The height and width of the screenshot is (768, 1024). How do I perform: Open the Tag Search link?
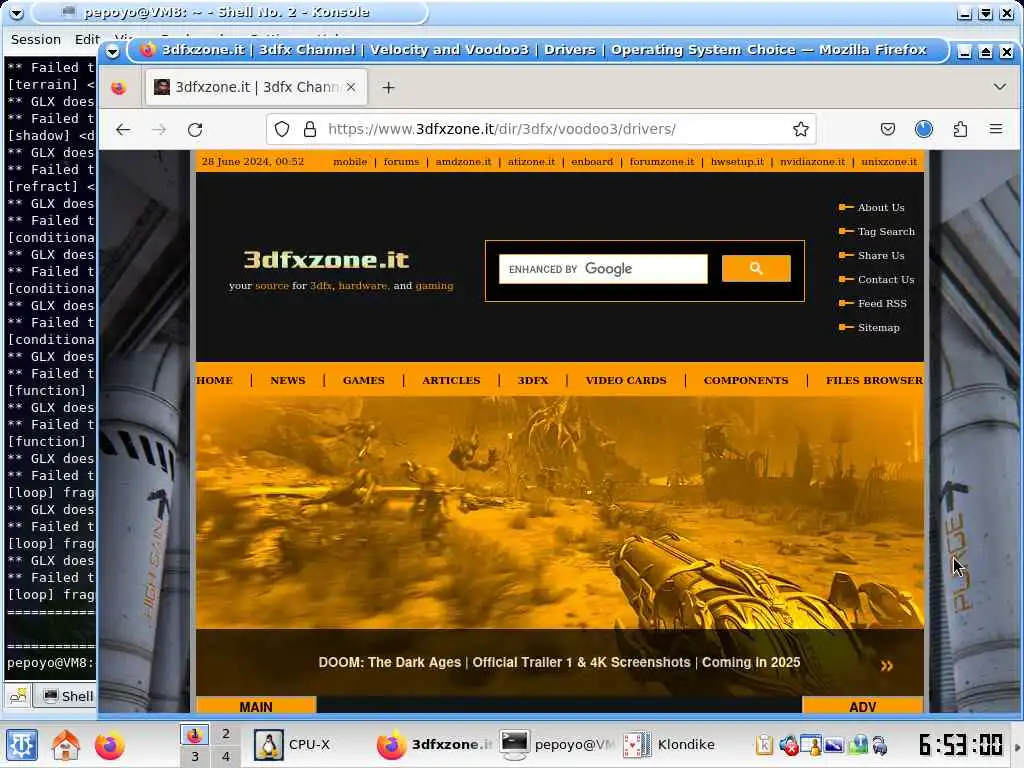click(886, 232)
